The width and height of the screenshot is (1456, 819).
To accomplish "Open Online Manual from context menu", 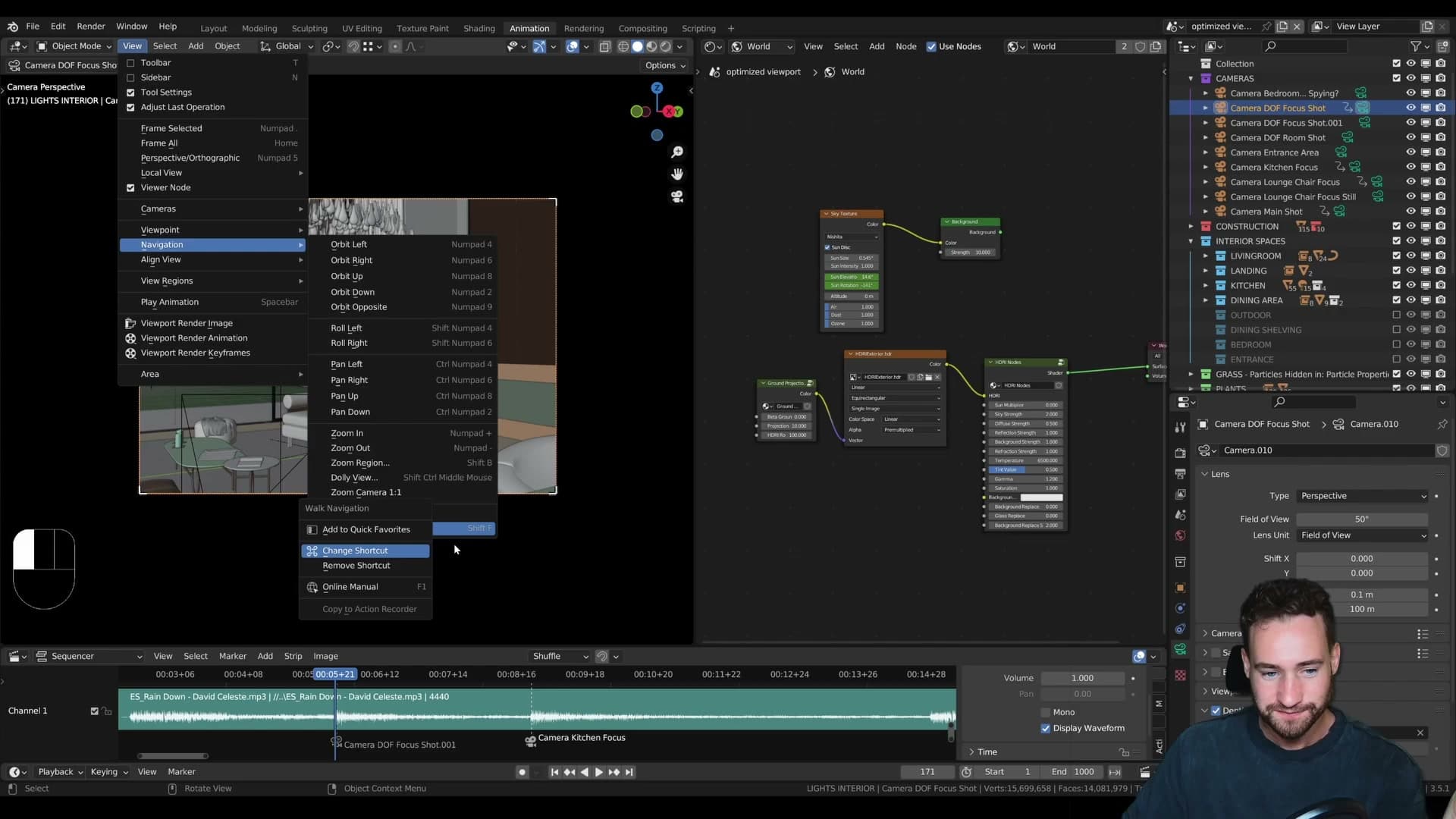I will click(366, 587).
